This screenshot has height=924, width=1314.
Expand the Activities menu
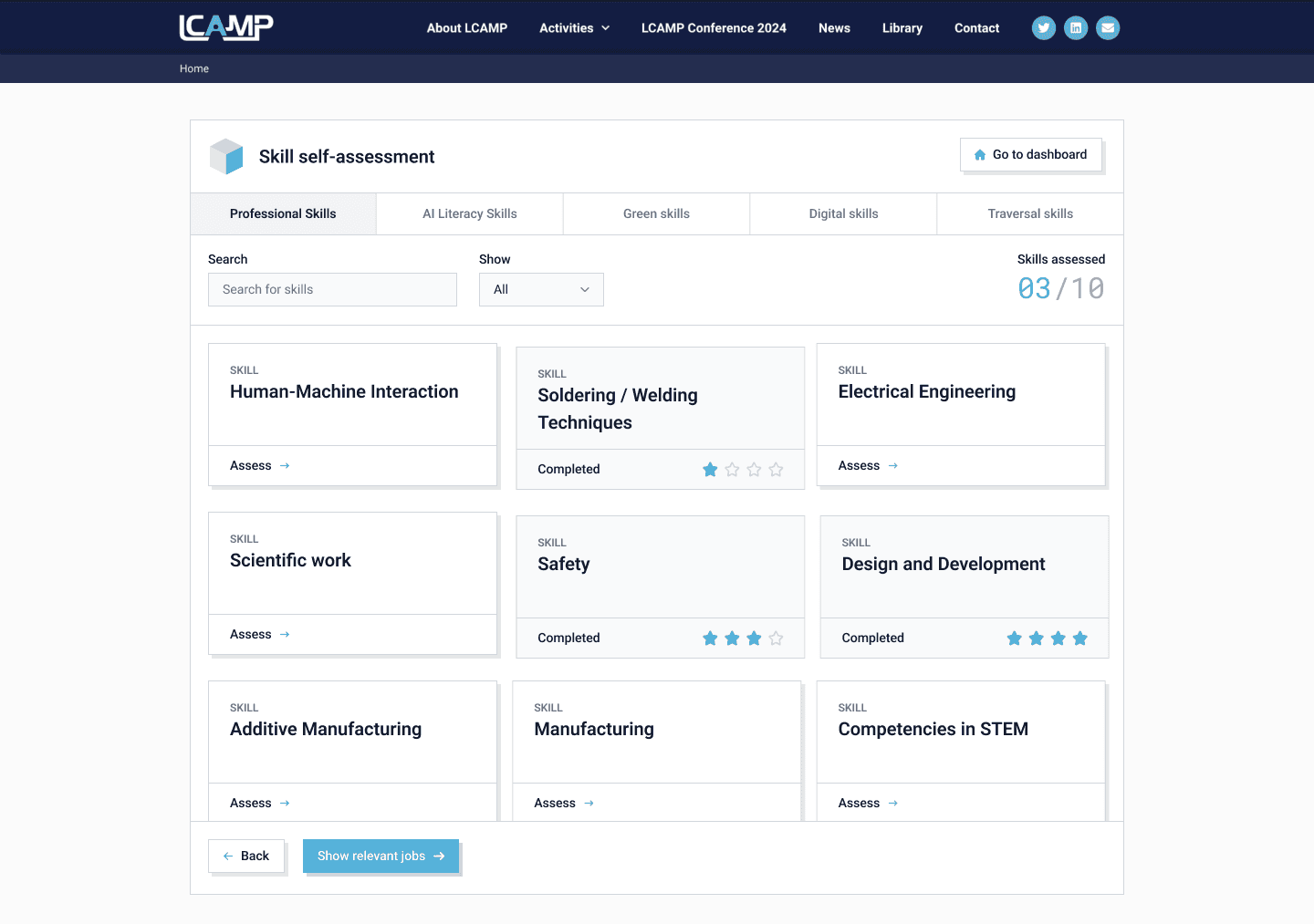click(574, 28)
